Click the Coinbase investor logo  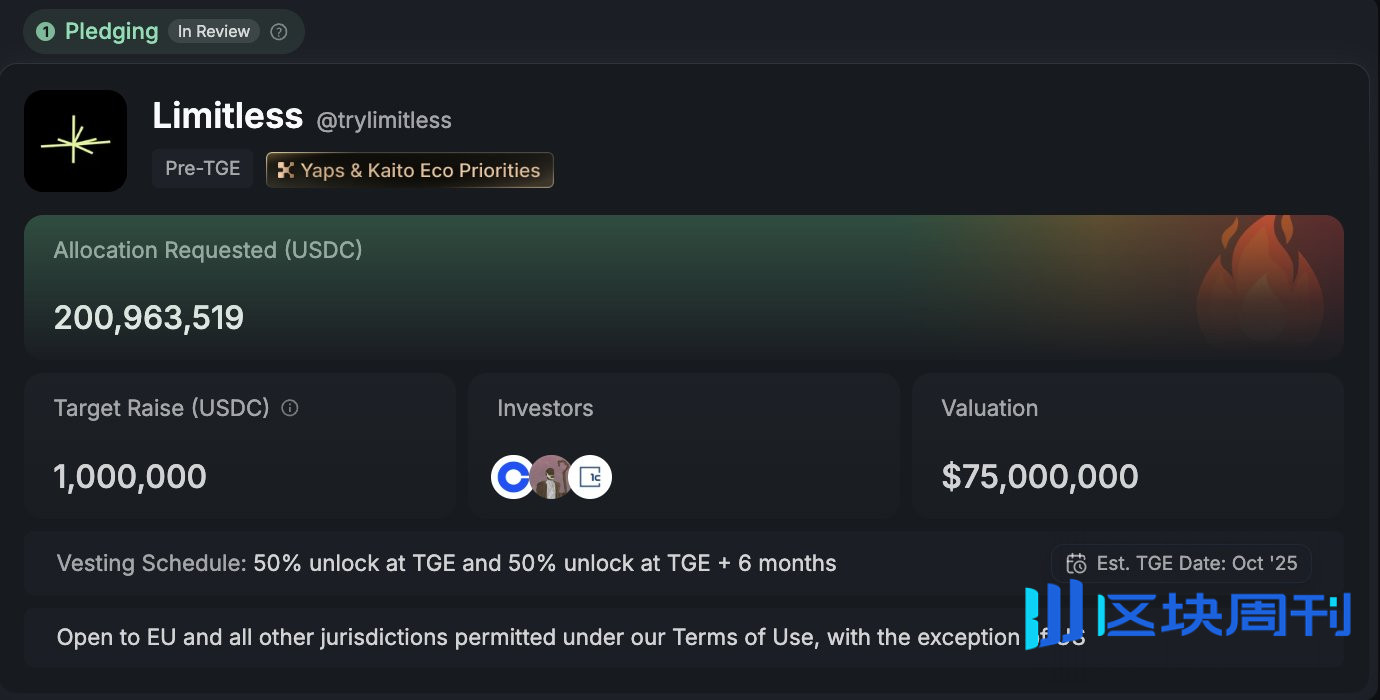513,477
